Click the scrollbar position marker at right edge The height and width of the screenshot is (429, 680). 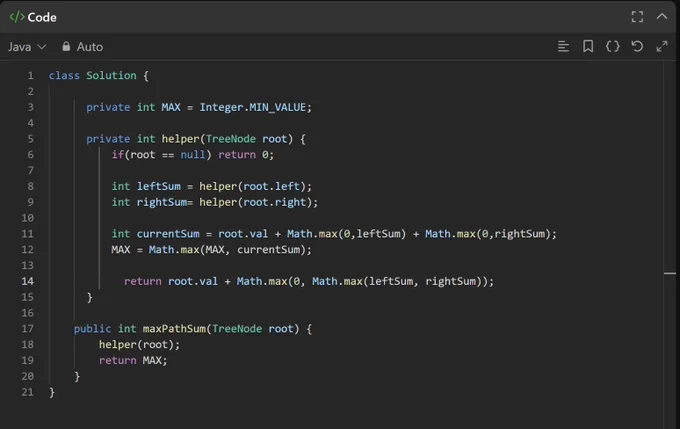point(670,273)
